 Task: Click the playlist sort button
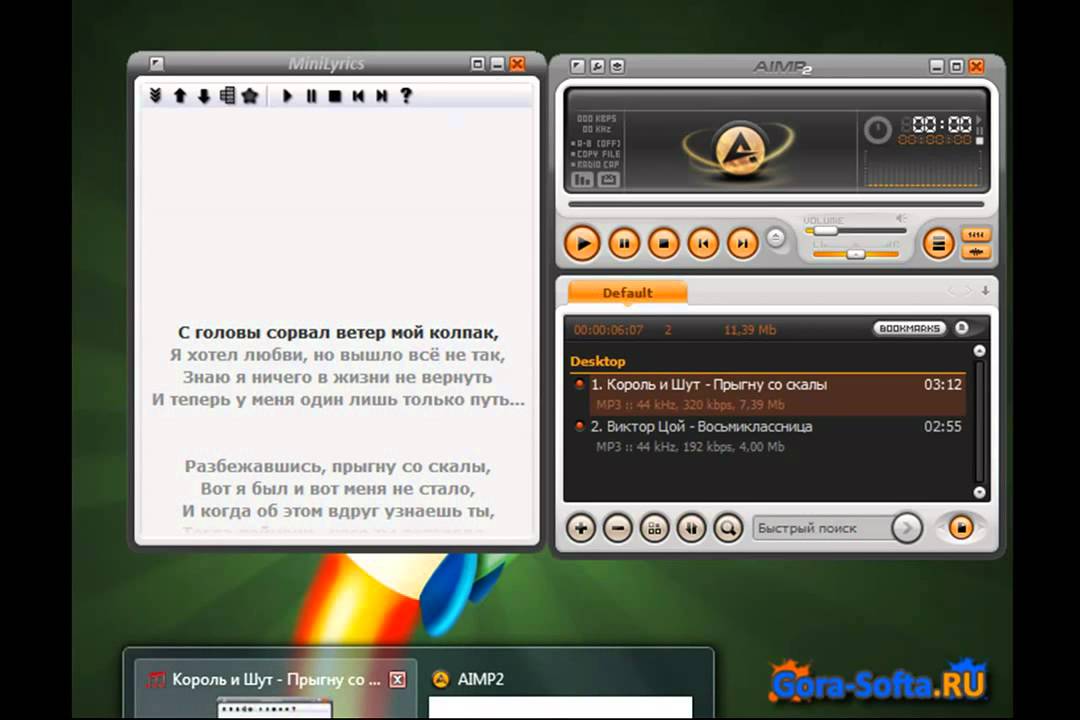(x=692, y=528)
